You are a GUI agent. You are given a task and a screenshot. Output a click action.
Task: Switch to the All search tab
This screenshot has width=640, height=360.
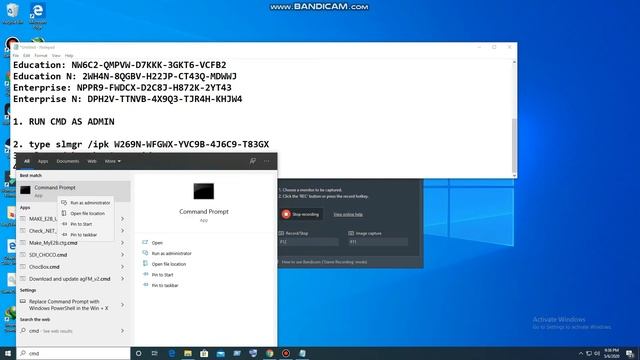point(27,161)
